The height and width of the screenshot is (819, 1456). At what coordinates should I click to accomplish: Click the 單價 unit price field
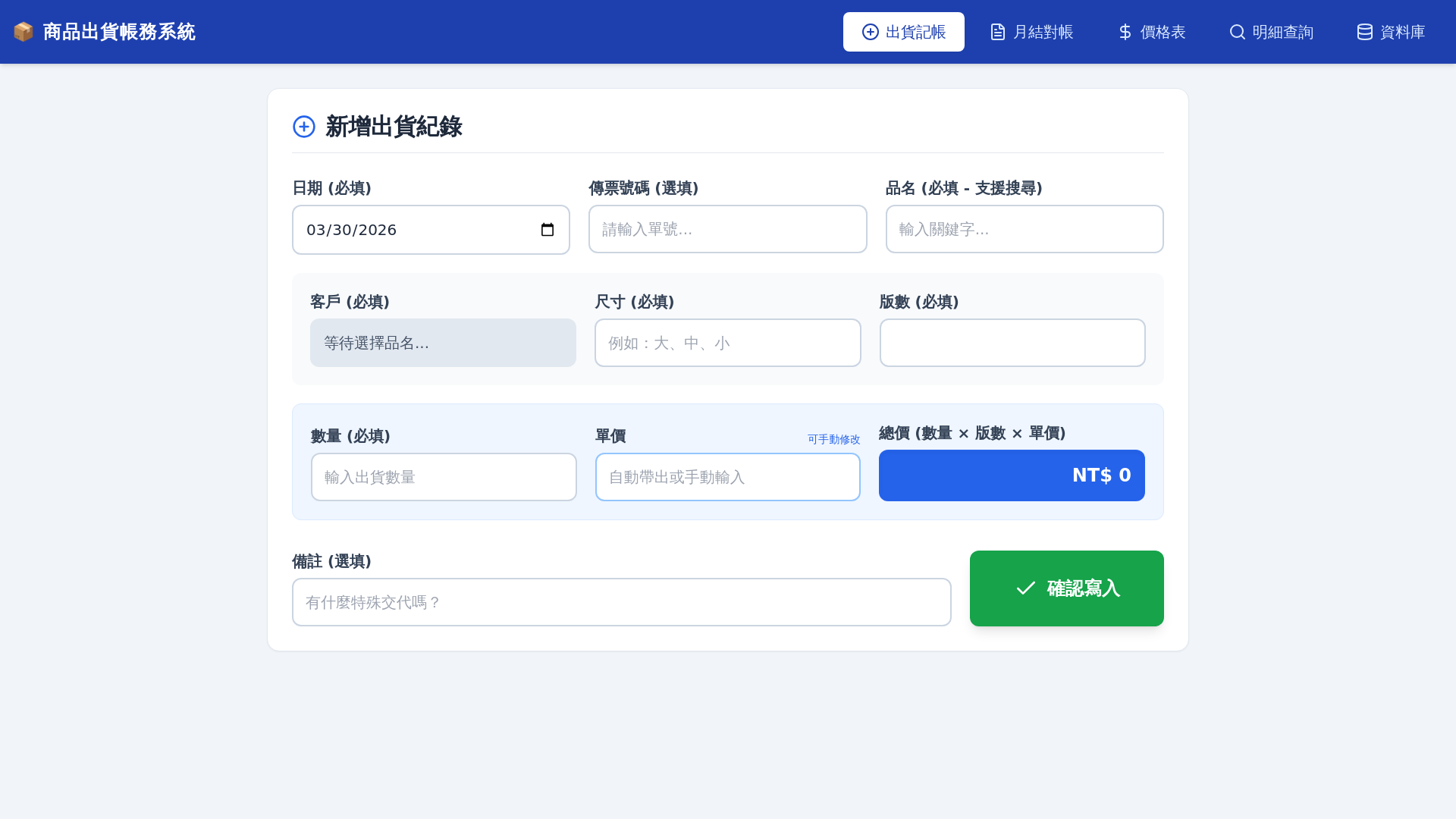727,477
